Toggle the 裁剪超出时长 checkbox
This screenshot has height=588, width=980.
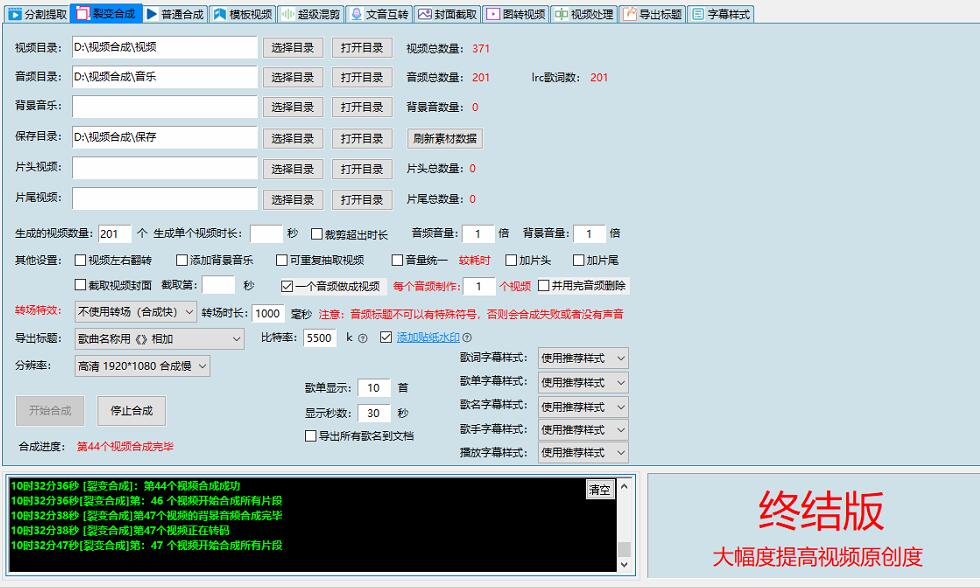click(x=317, y=234)
